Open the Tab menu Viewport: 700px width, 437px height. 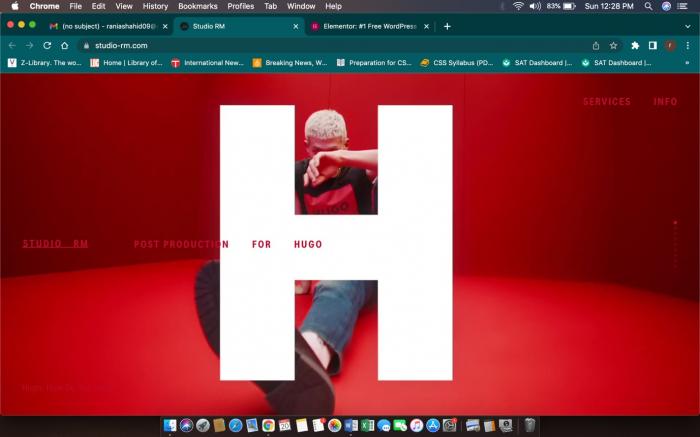[271, 6]
